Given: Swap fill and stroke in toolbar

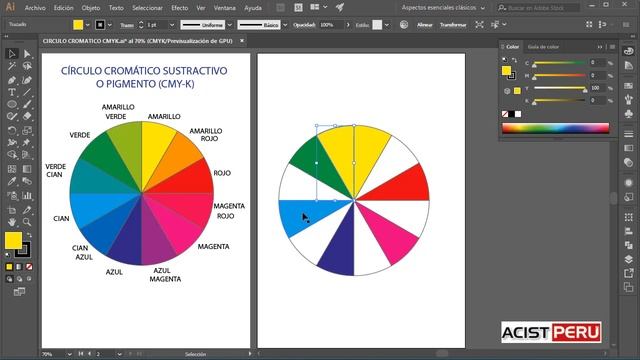Looking at the screenshot, I should point(29,235).
